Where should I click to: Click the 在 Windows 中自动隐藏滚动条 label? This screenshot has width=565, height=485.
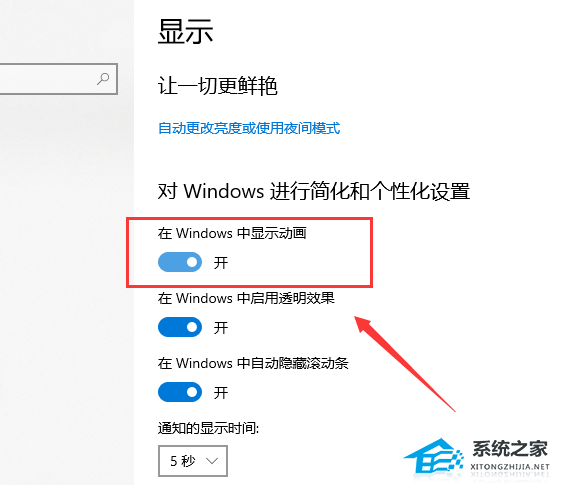click(x=253, y=363)
